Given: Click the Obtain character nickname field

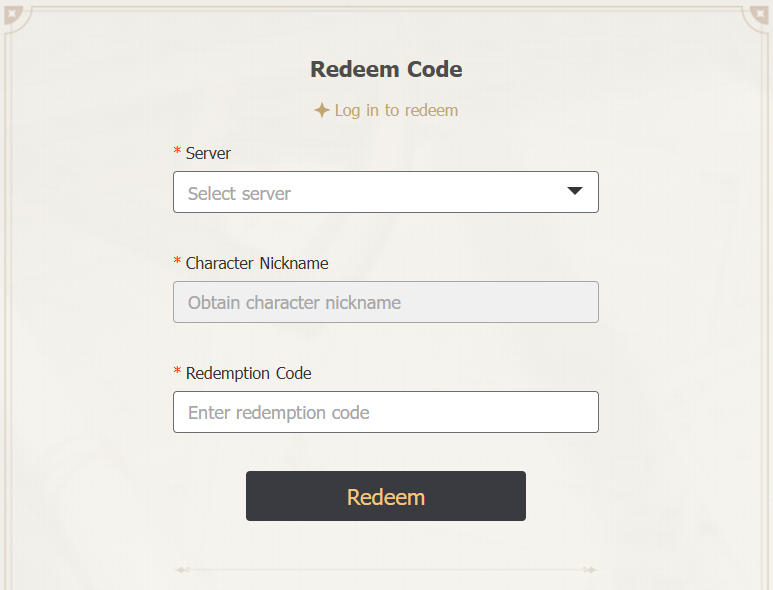Looking at the screenshot, I should click(x=386, y=302).
